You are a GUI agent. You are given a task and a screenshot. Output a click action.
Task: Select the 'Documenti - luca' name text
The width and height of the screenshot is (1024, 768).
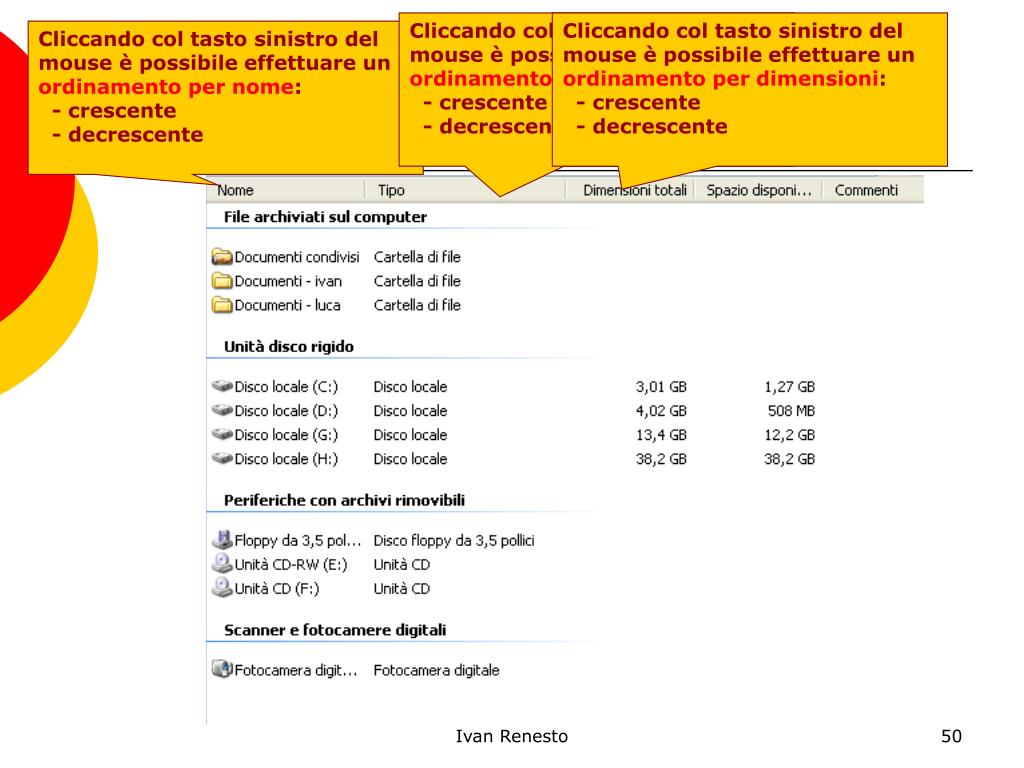click(287, 306)
